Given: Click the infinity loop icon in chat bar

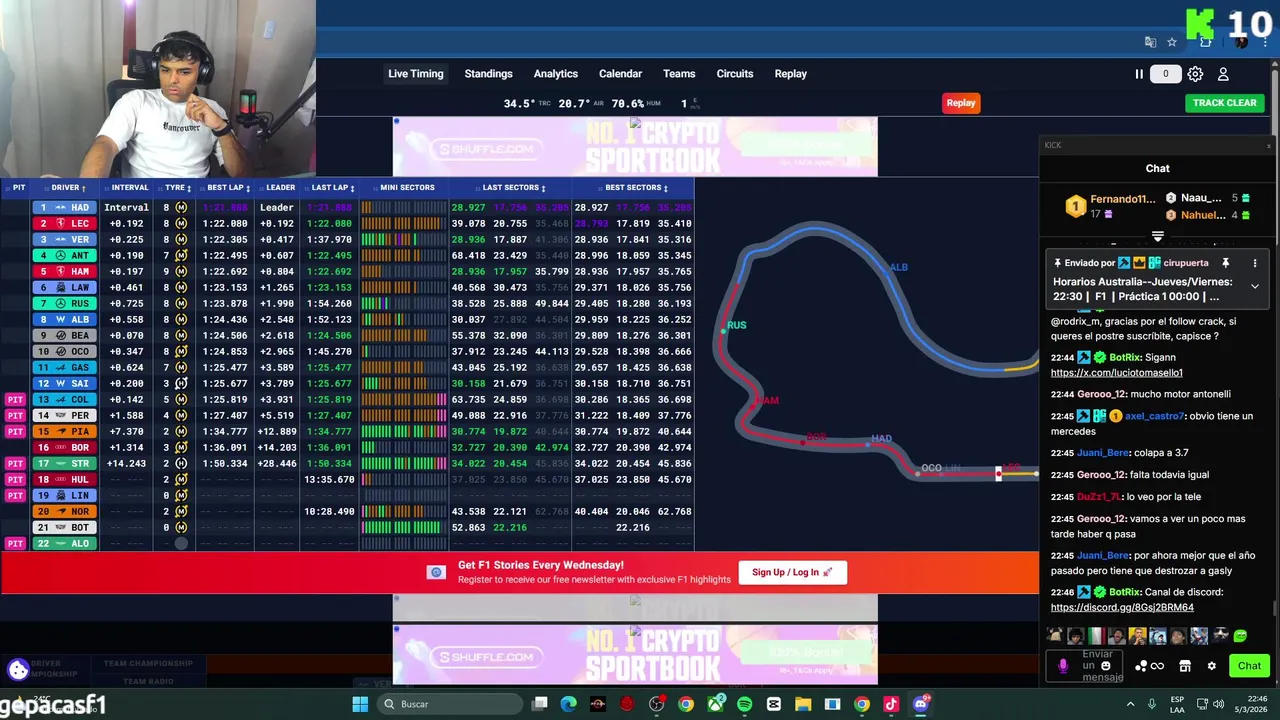Looking at the screenshot, I should [x=1158, y=666].
